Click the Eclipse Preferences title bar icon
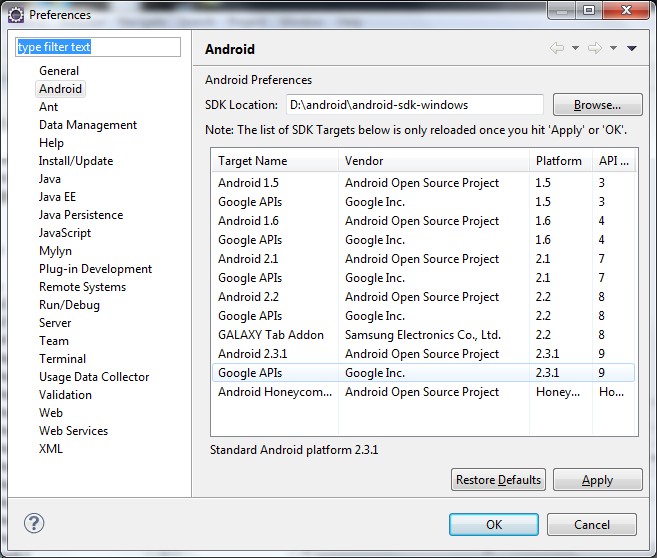 click(x=16, y=15)
